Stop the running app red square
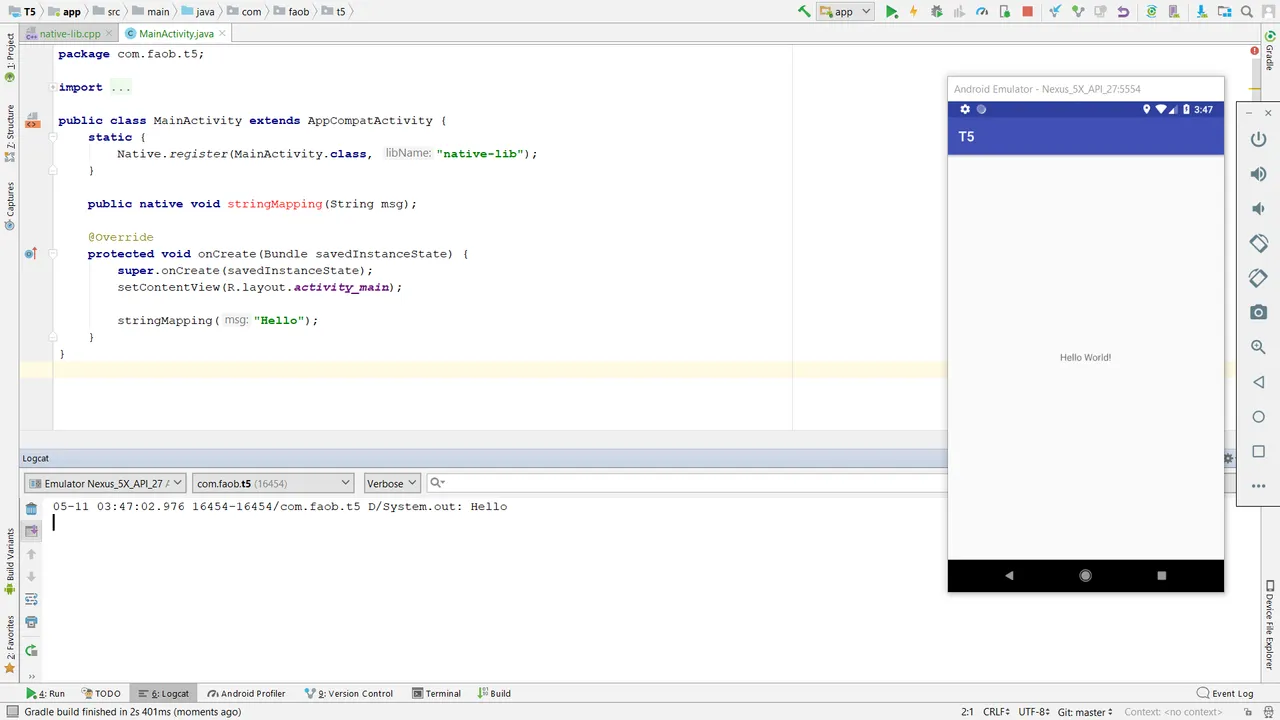Screen dimensions: 1280x720 [1027, 12]
